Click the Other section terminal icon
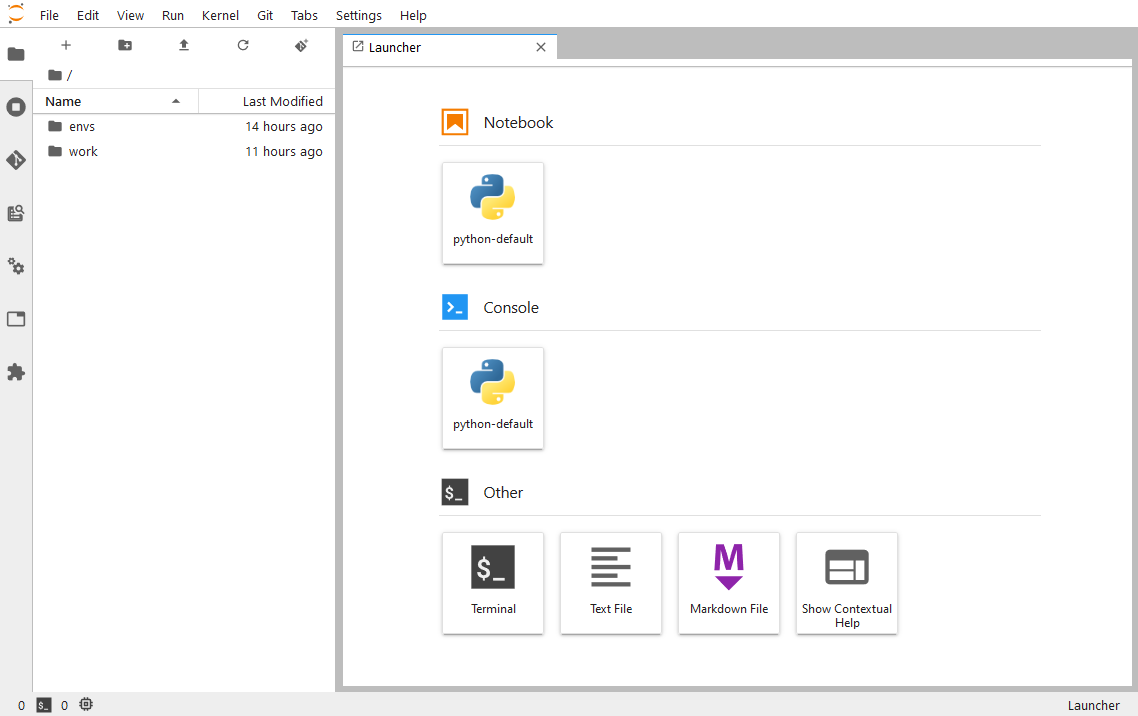 click(x=455, y=492)
